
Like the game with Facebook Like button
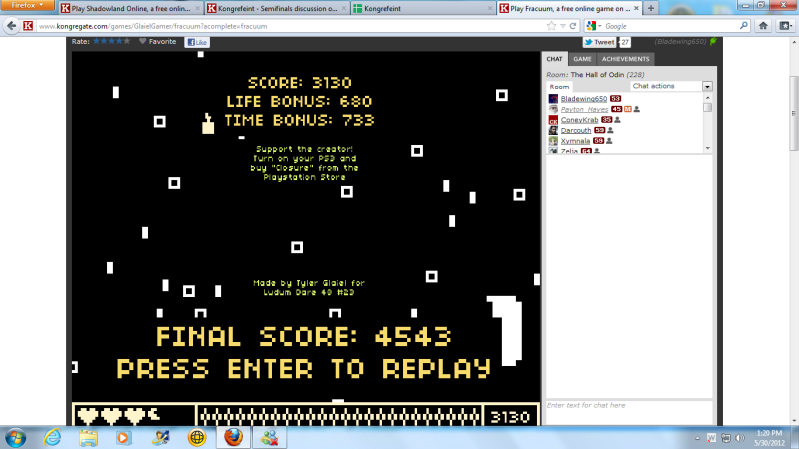(197, 42)
